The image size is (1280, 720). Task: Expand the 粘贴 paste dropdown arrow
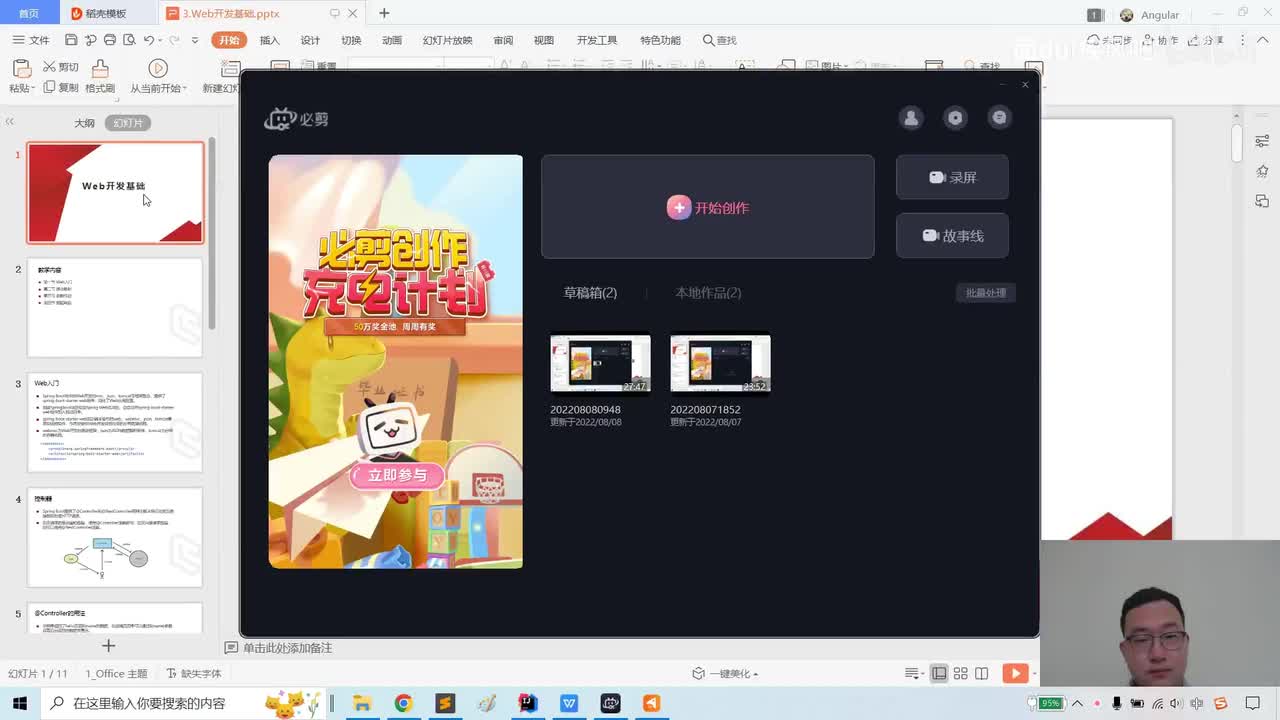click(x=33, y=89)
